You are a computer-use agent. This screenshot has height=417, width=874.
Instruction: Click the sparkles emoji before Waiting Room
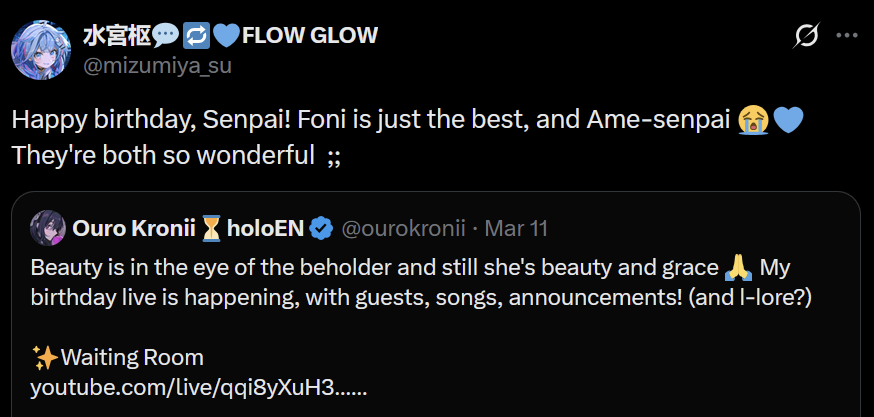tap(43, 357)
